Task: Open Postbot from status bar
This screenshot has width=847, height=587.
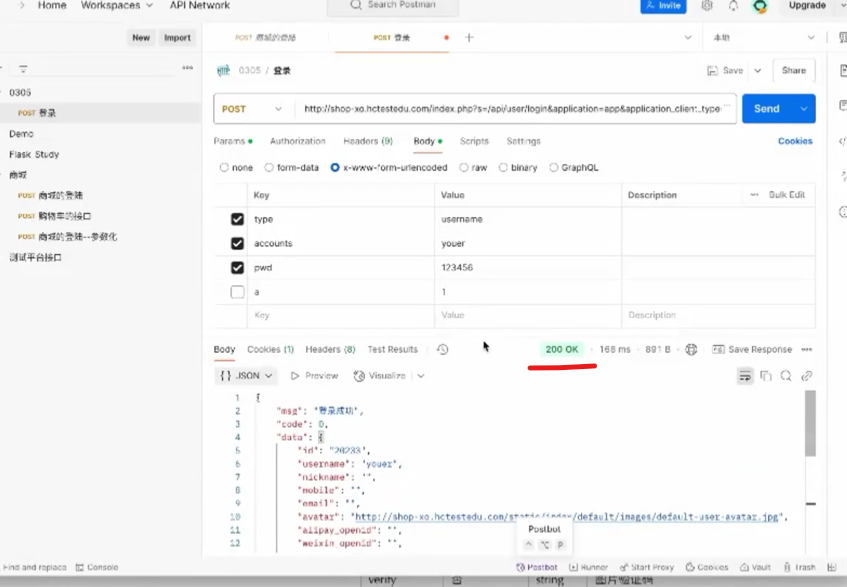Action: (x=536, y=567)
